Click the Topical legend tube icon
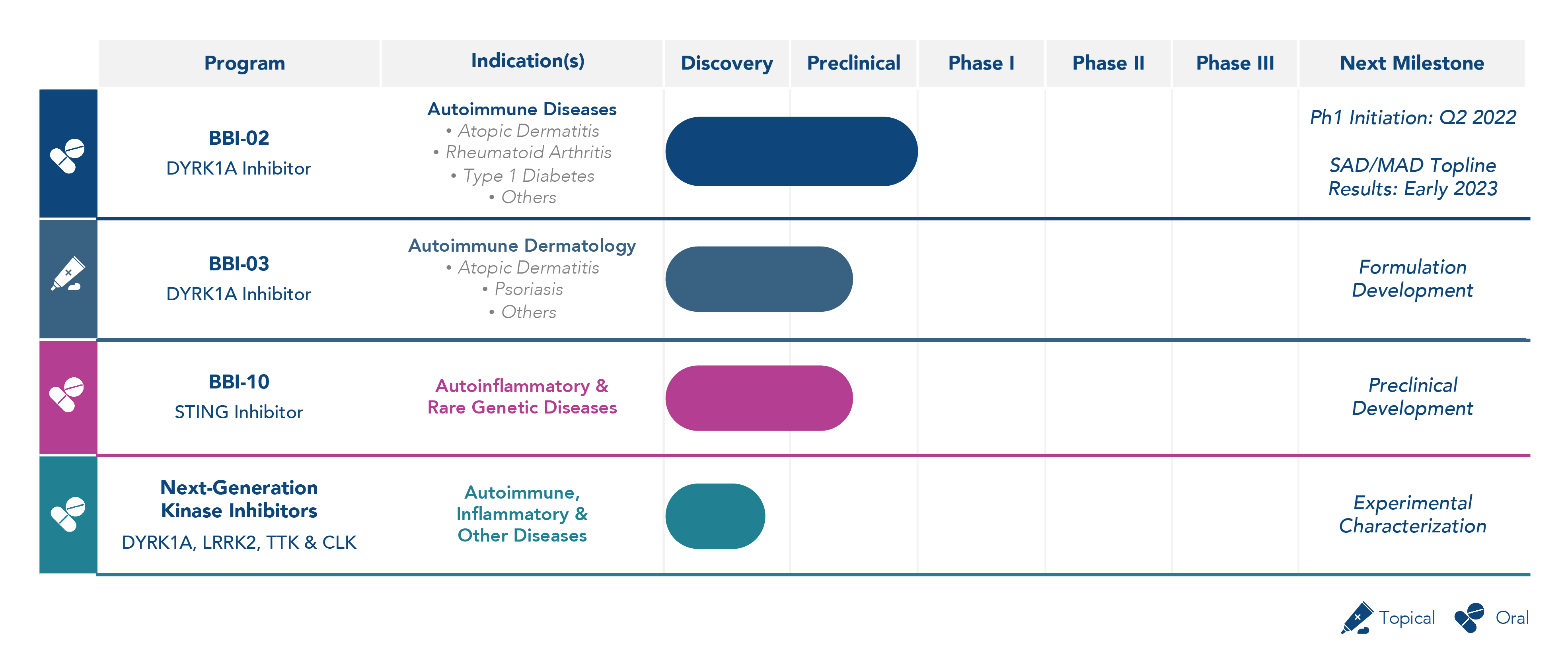Screen dimensions: 1568x664 pos(1356,618)
